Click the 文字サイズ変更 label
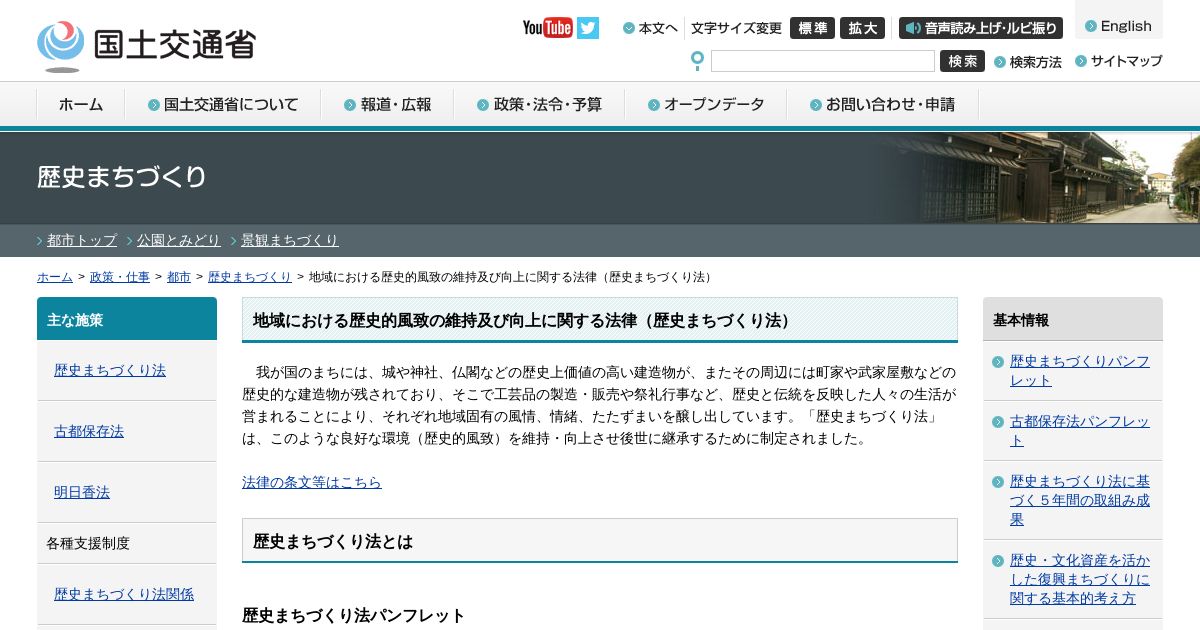 (736, 28)
